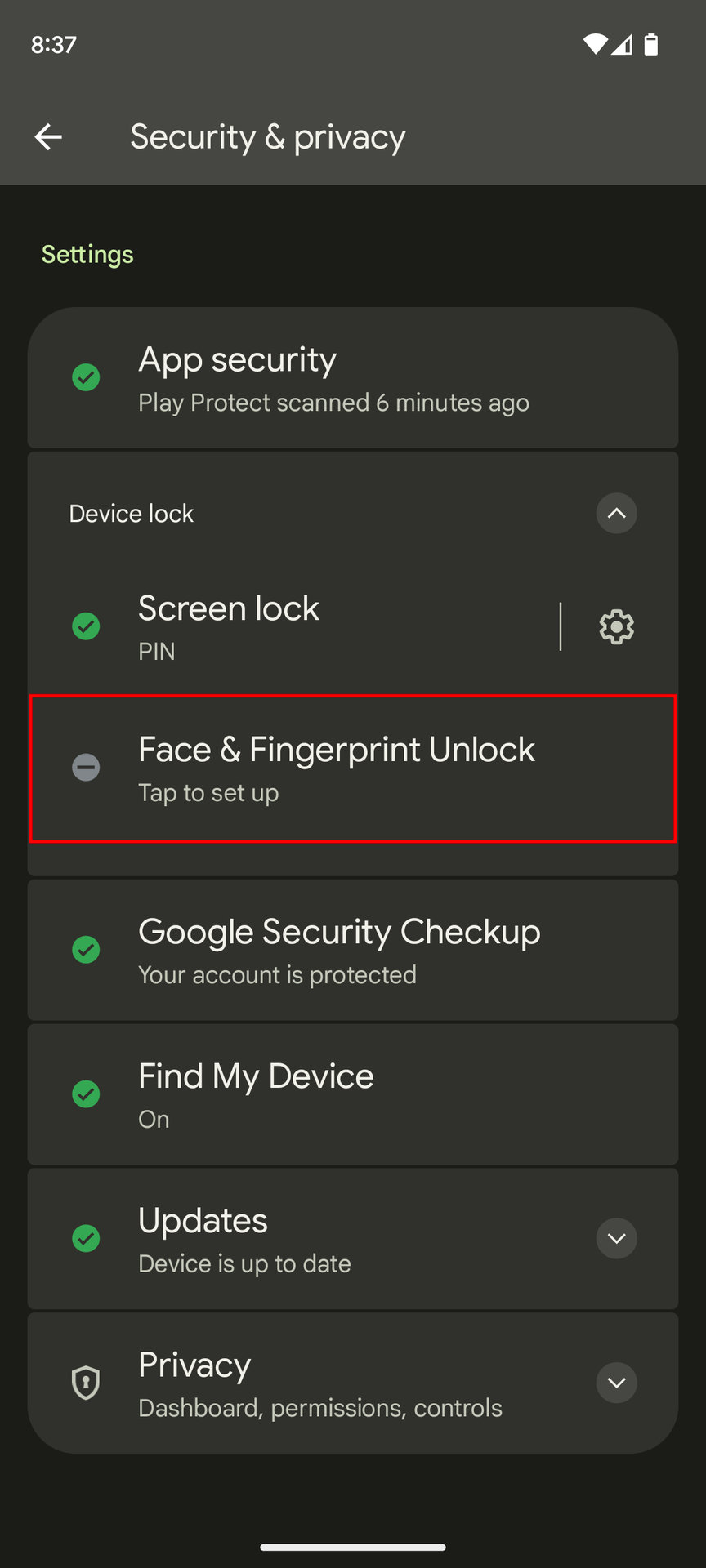Tap the back arrow icon
The height and width of the screenshot is (1568, 706).
[x=48, y=137]
